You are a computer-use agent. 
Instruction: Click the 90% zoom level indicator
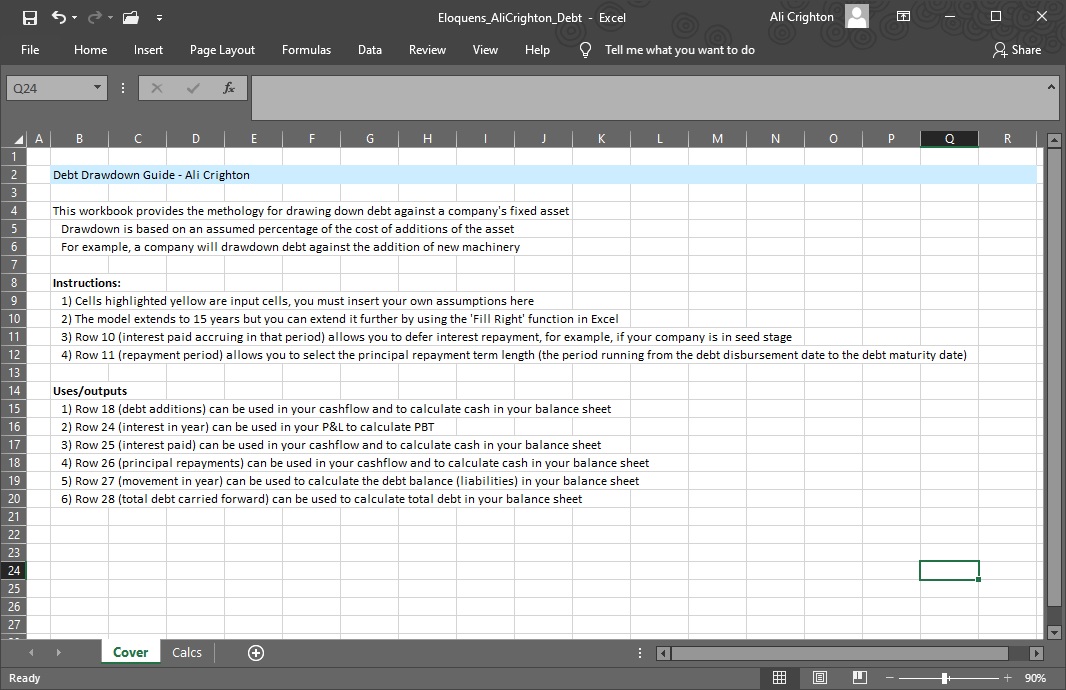point(1035,678)
